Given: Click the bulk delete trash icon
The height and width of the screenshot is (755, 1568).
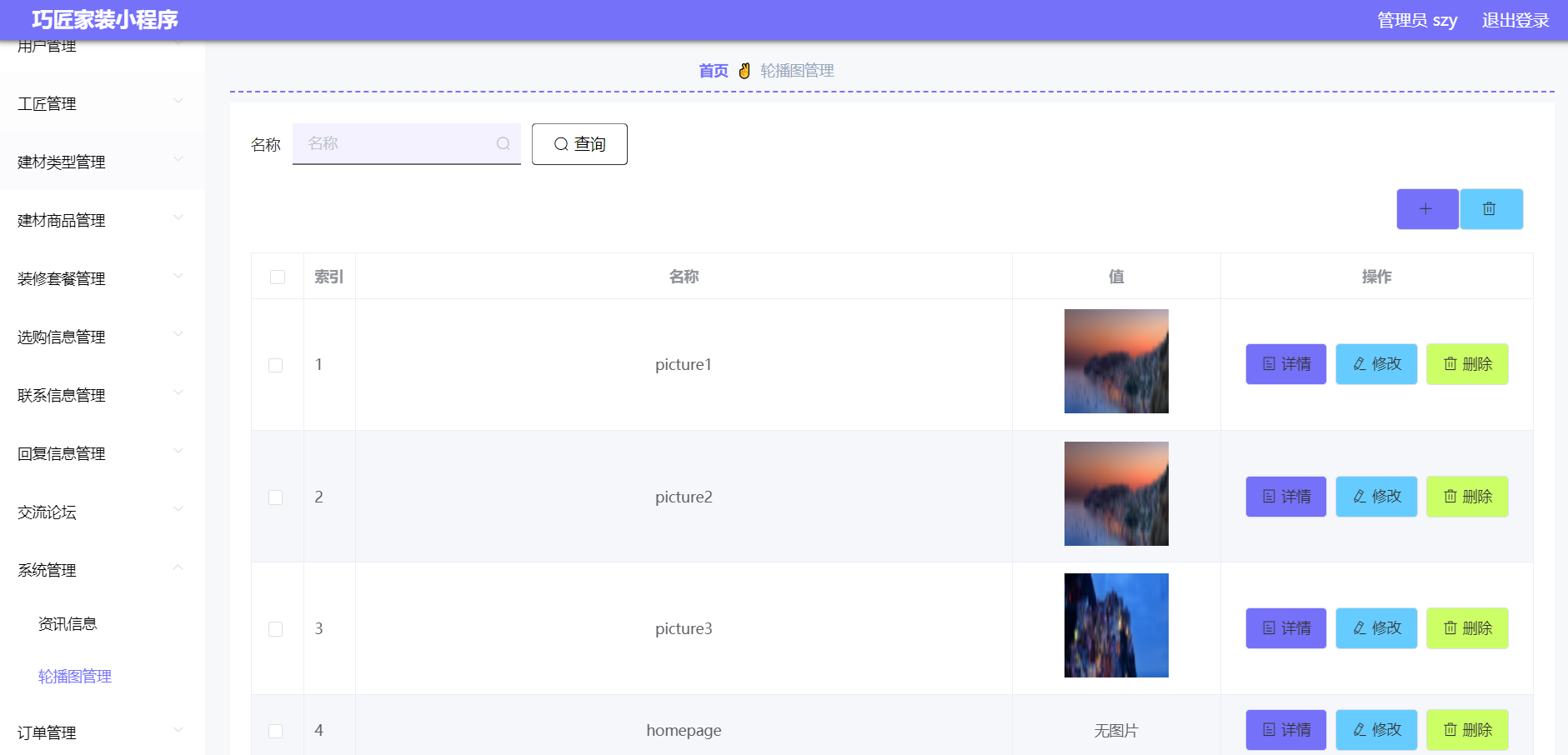Looking at the screenshot, I should pos(1491,209).
